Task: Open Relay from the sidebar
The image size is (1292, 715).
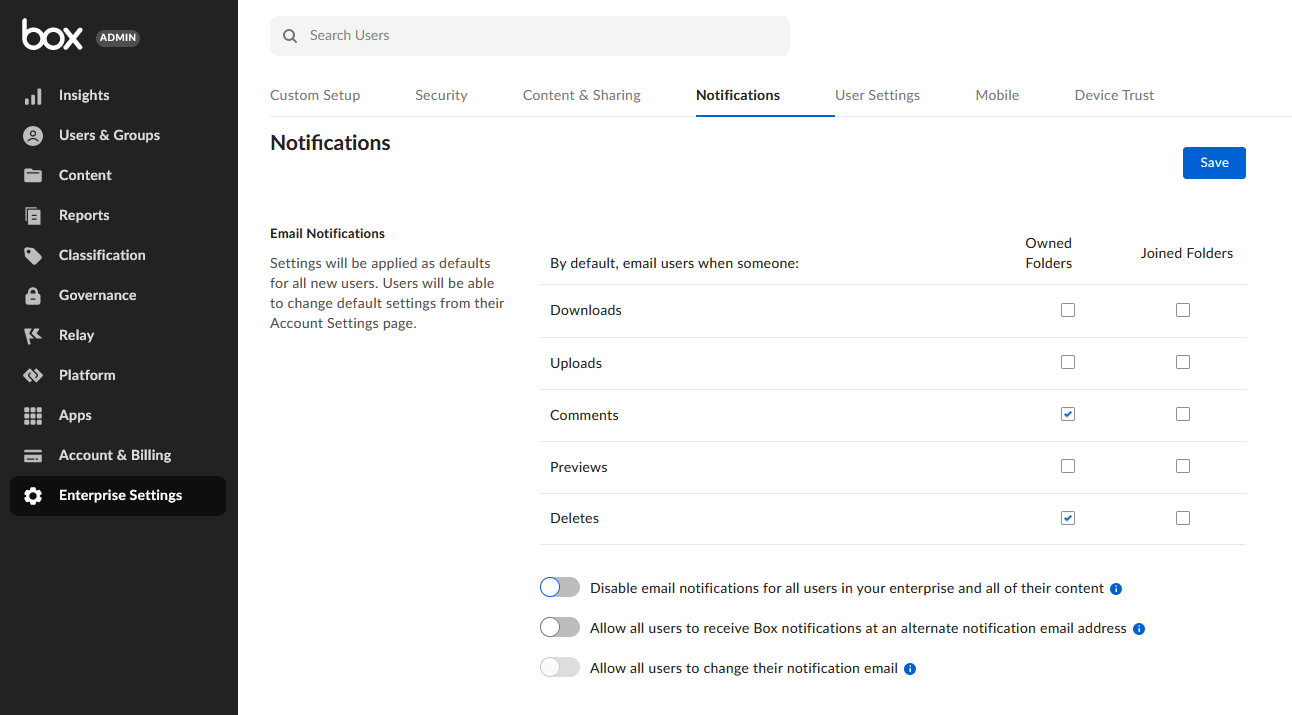Action: point(78,335)
